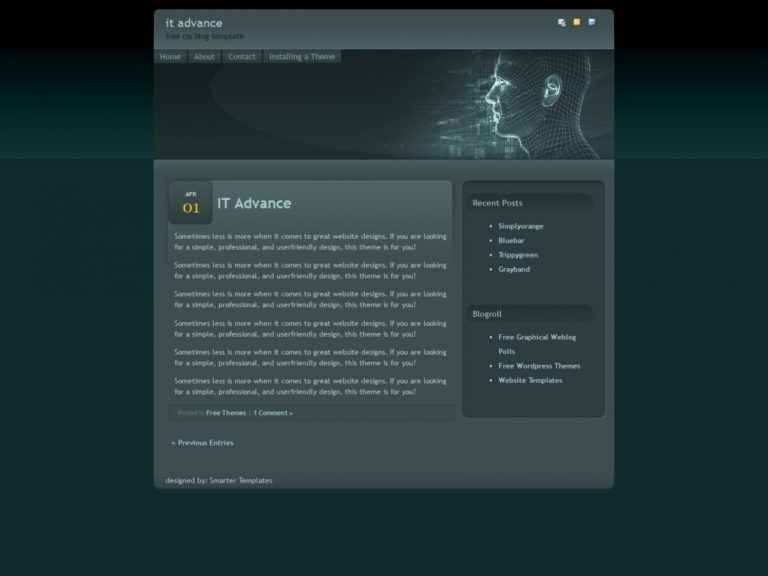768x576 pixels.
Task: Click the APR 01 date badge
Action: [190, 203]
